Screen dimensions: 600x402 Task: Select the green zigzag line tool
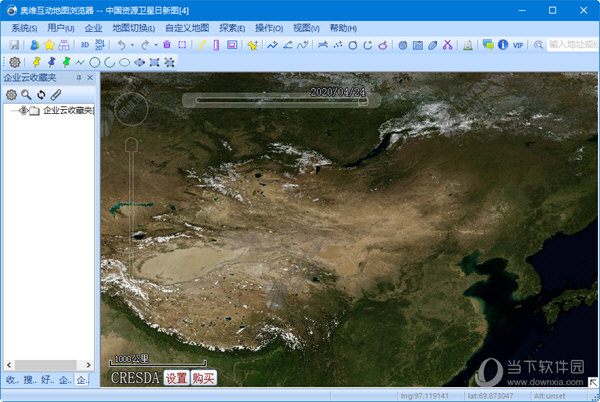point(80,62)
